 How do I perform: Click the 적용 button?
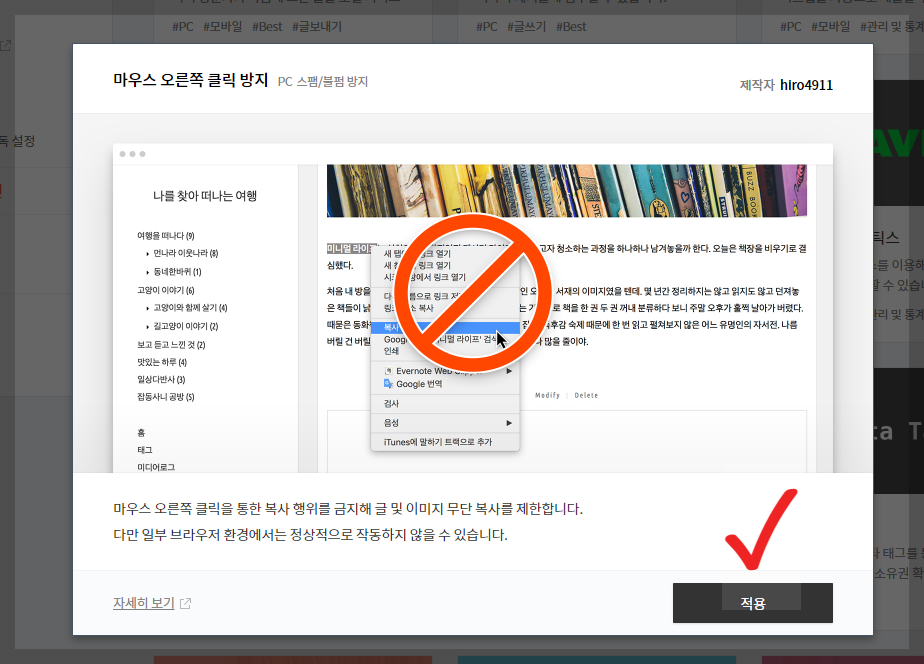click(x=752, y=603)
